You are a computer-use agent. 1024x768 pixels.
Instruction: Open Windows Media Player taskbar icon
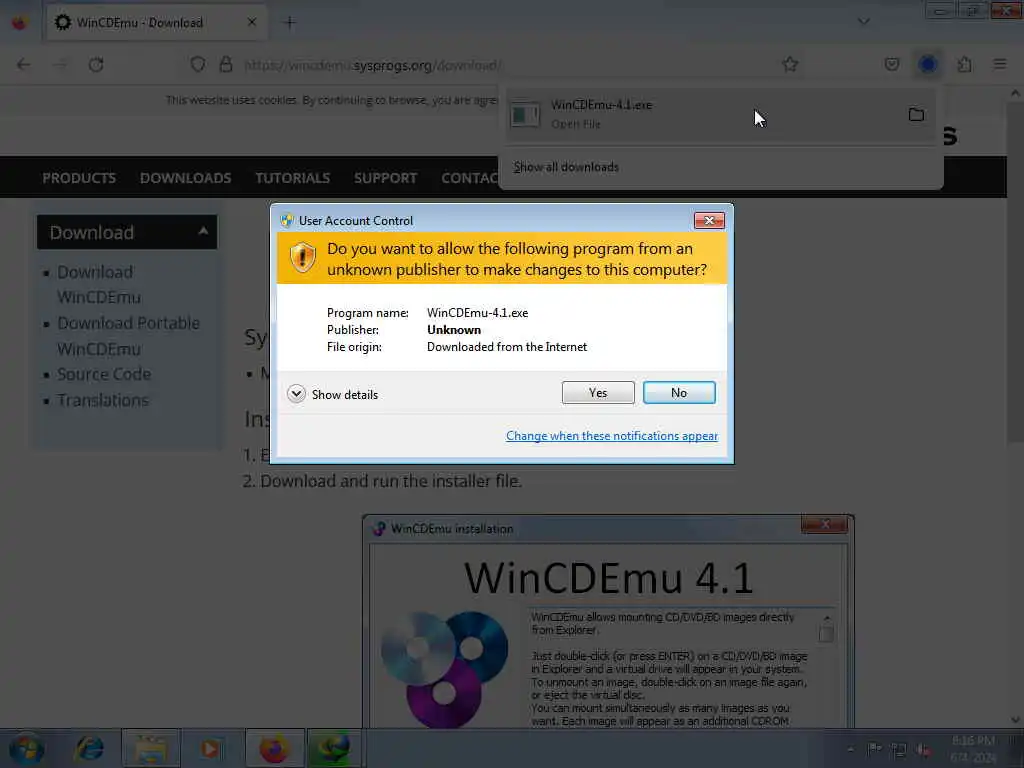click(210, 748)
